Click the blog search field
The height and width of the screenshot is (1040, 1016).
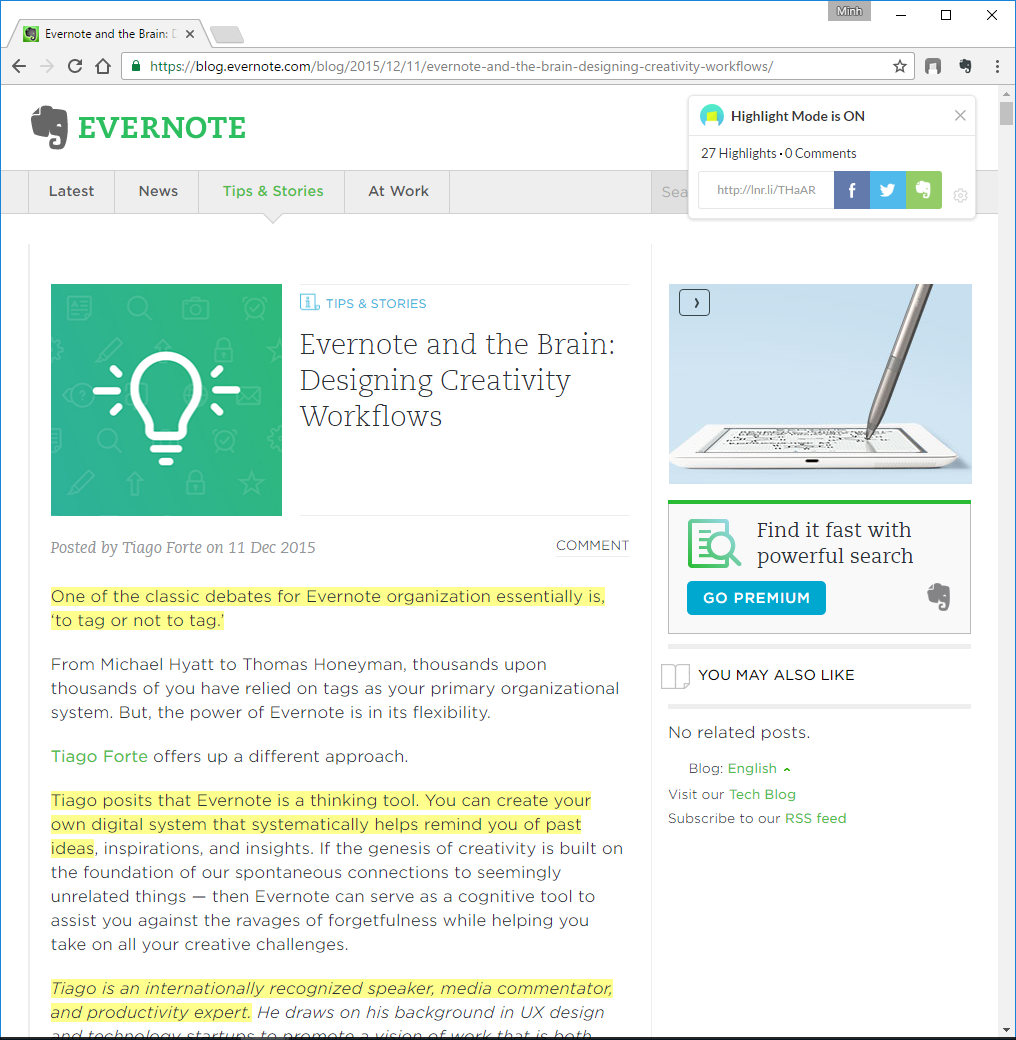coord(671,192)
